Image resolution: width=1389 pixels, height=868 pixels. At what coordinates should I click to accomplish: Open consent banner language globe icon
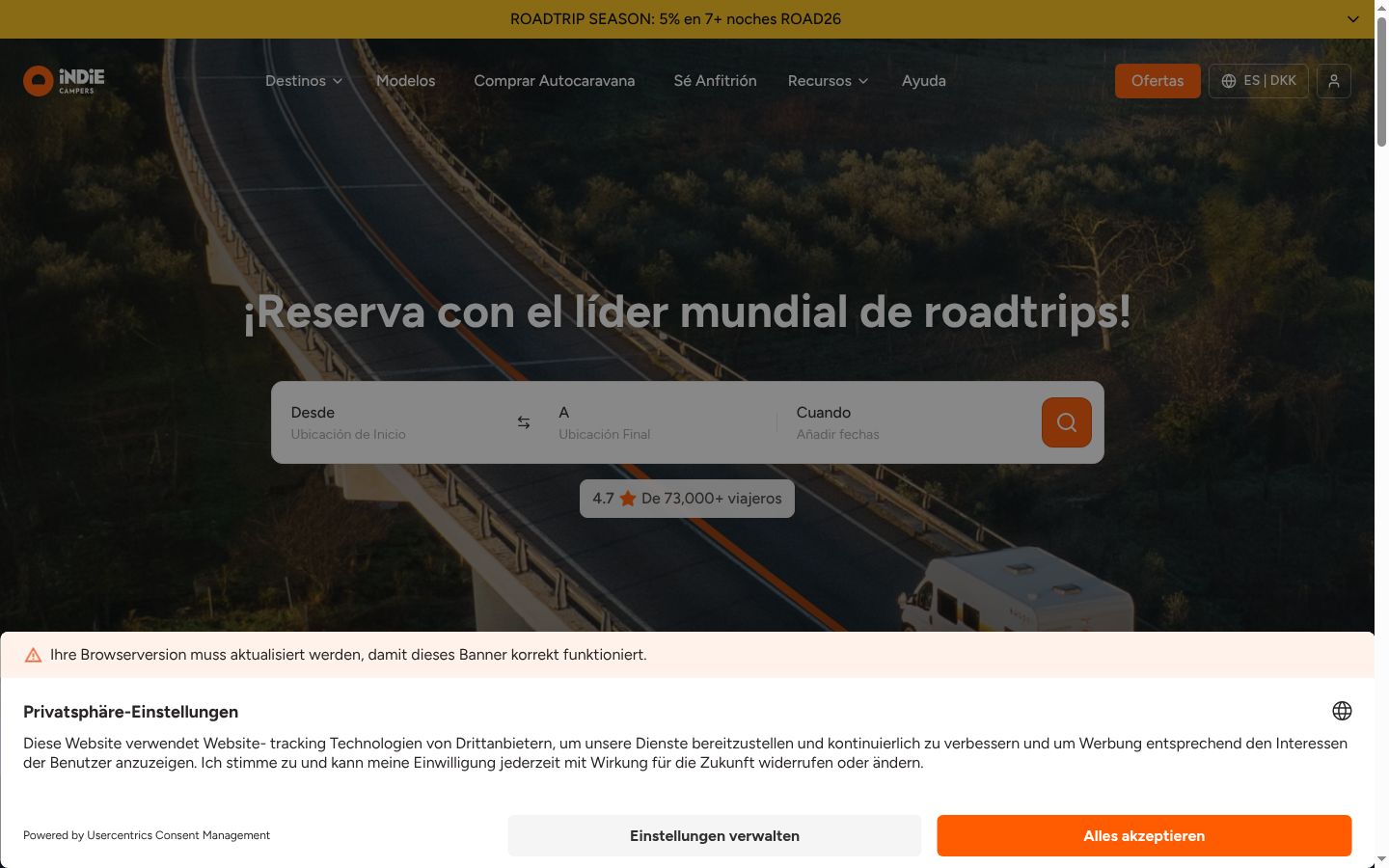1342,711
